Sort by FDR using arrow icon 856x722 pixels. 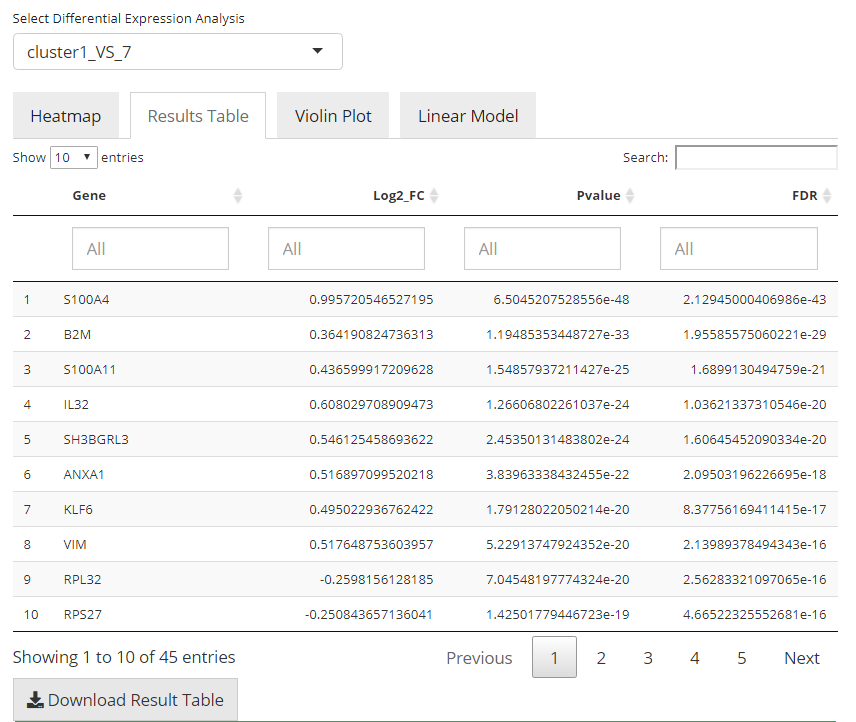click(x=827, y=196)
